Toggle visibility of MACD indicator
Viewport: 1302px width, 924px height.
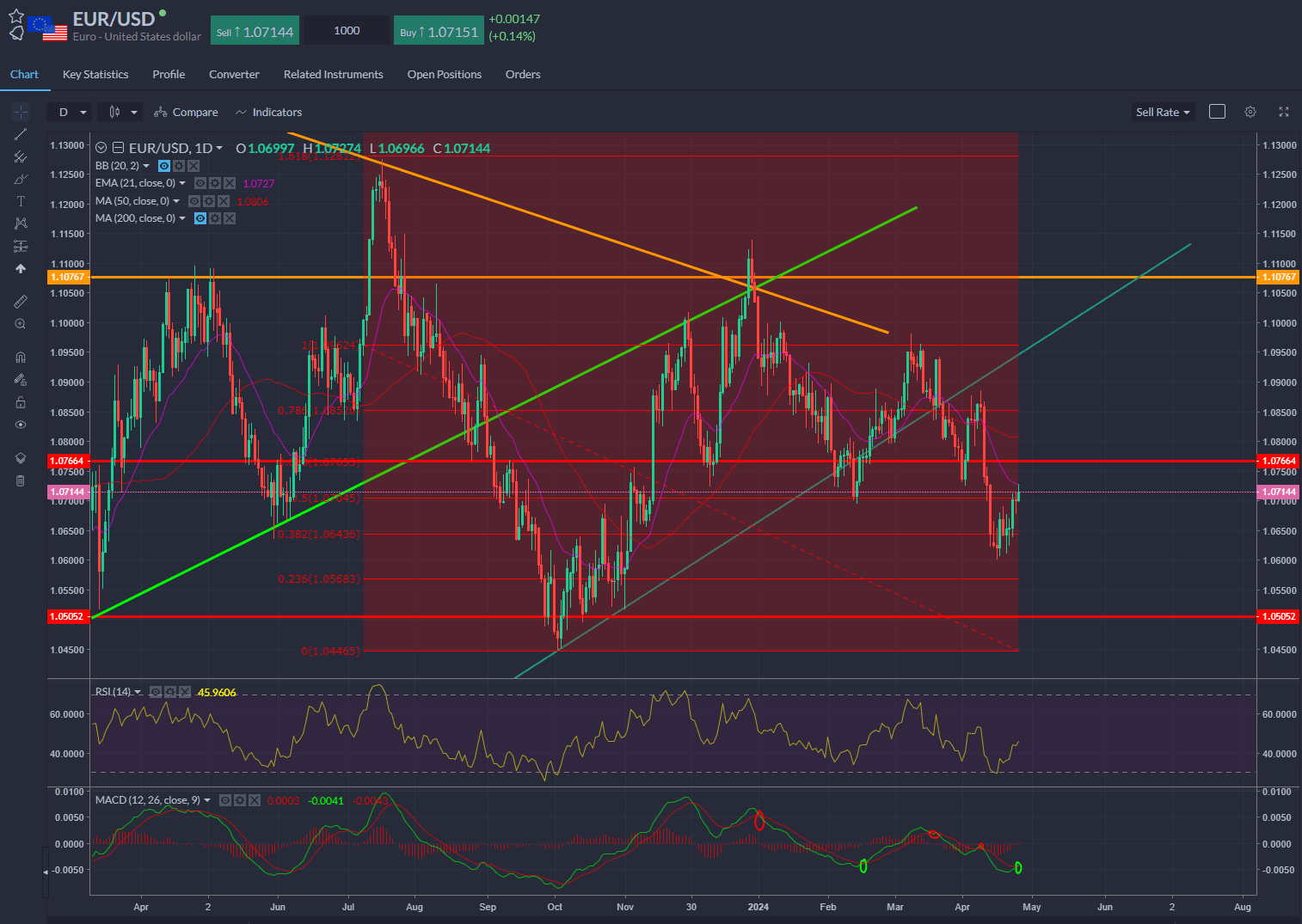point(225,800)
